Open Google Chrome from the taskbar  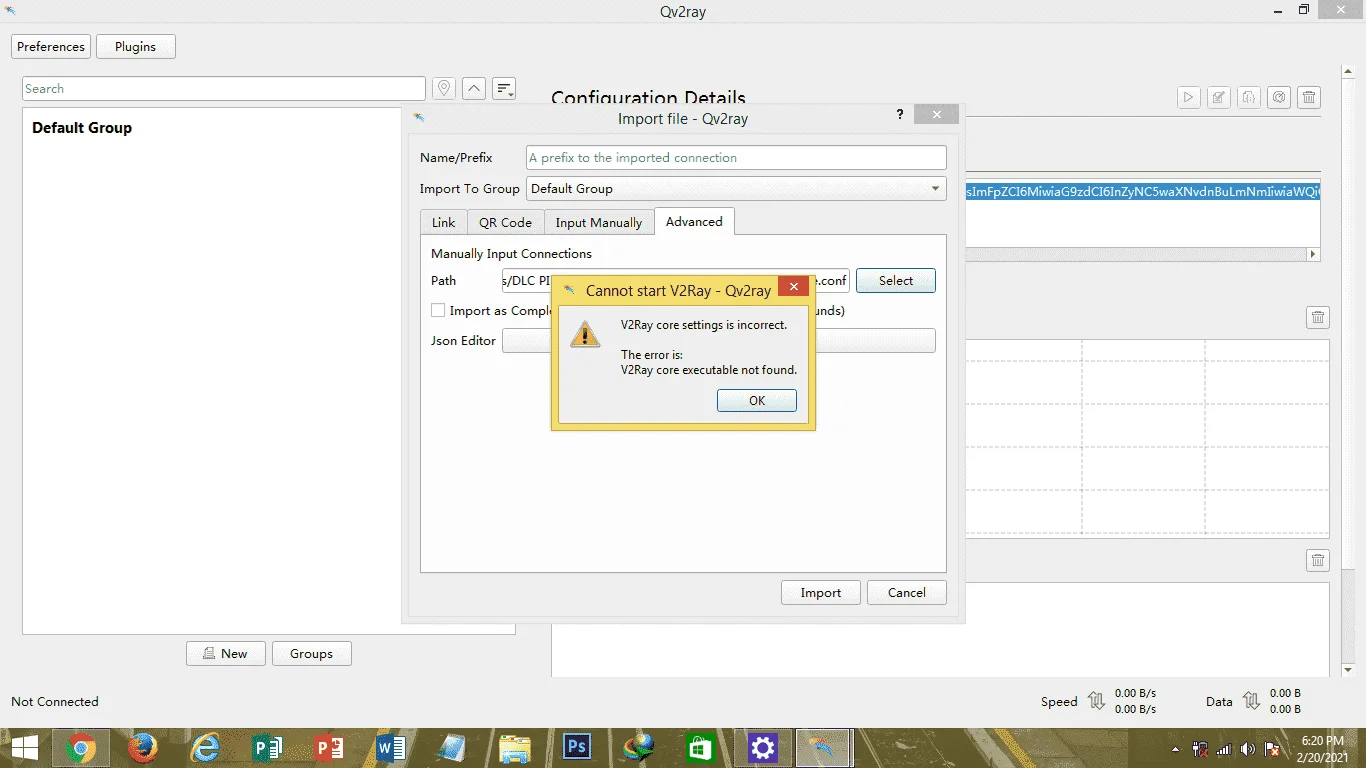click(81, 748)
